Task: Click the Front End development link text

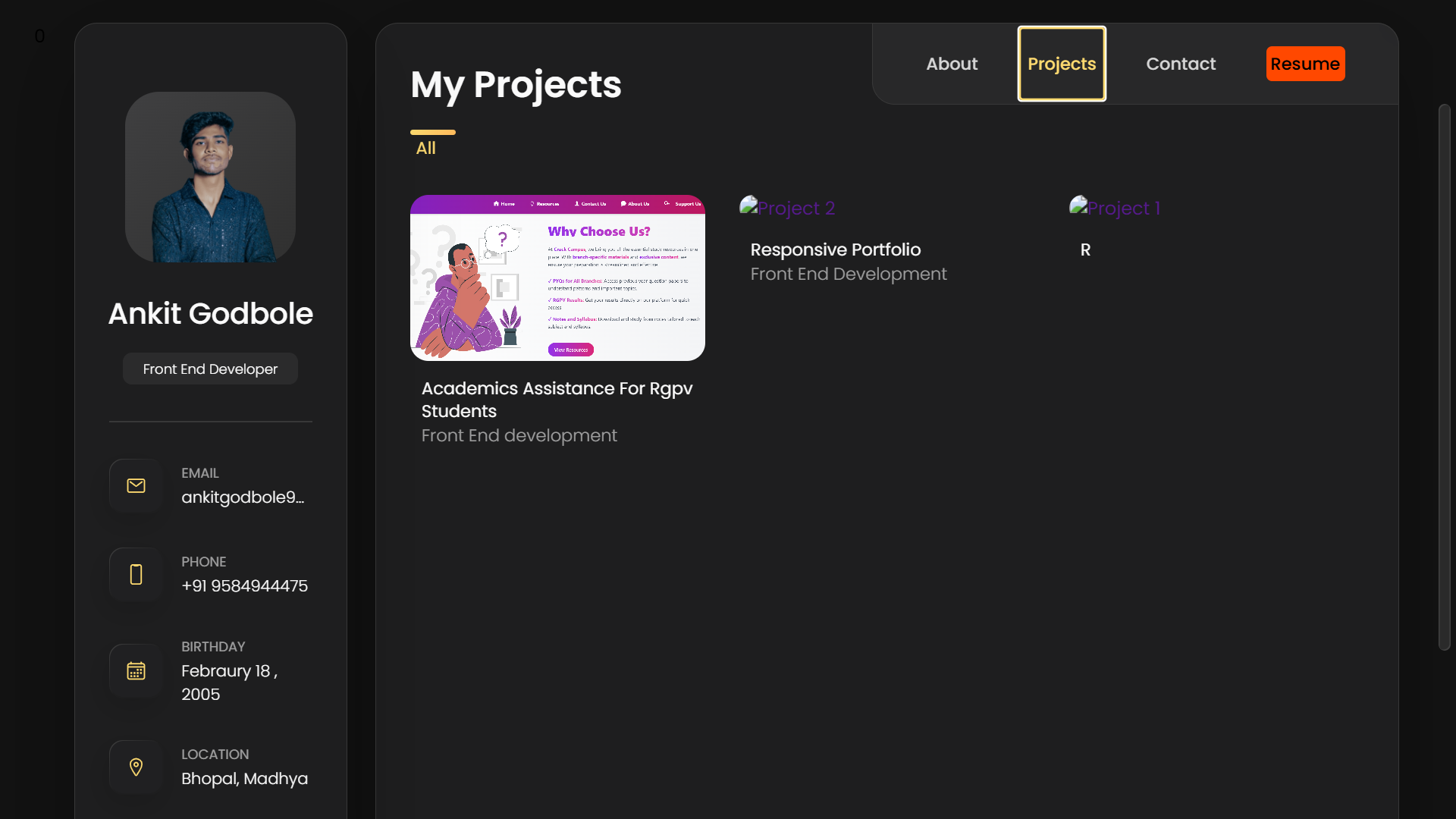Action: point(519,435)
